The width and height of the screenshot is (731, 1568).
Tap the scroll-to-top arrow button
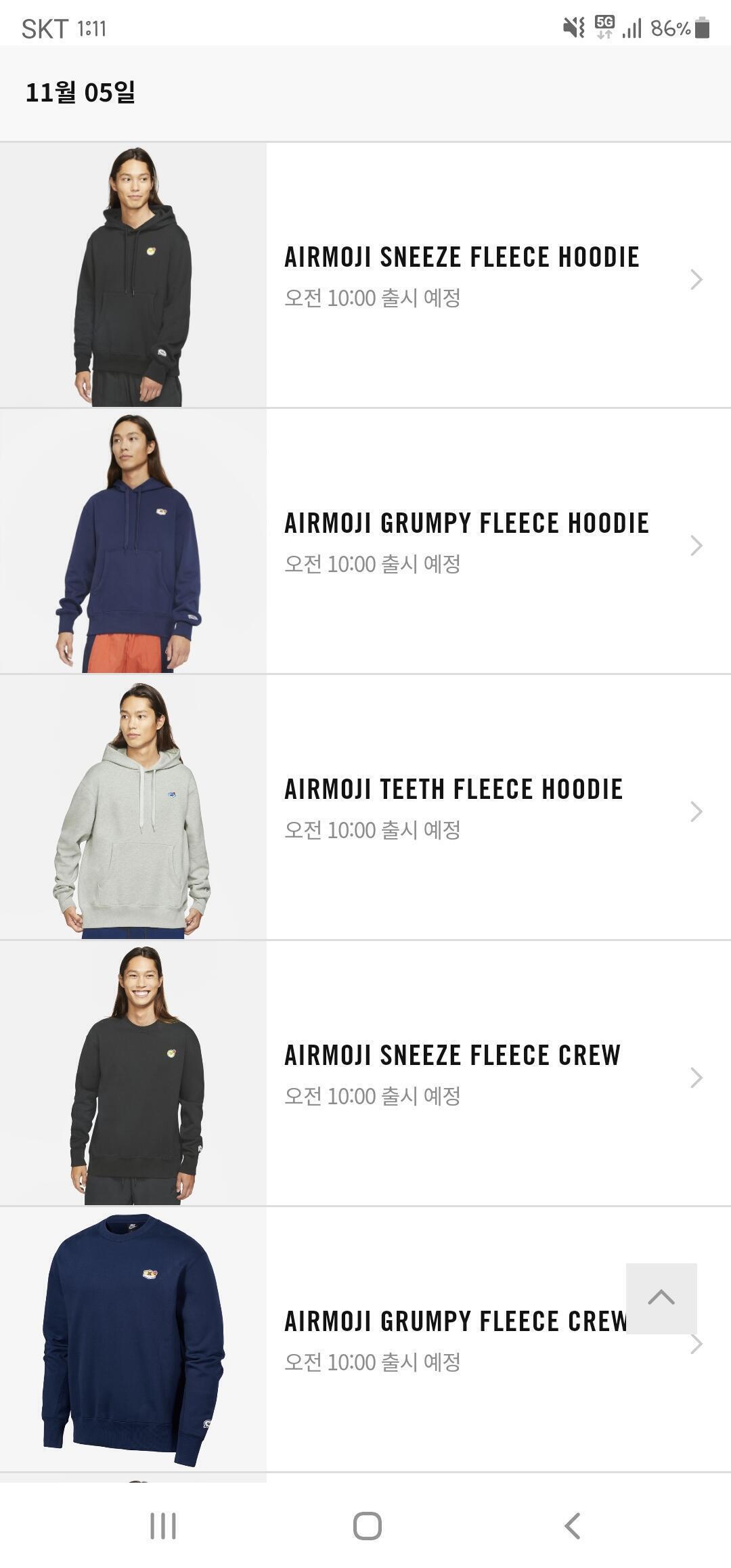coord(661,1298)
